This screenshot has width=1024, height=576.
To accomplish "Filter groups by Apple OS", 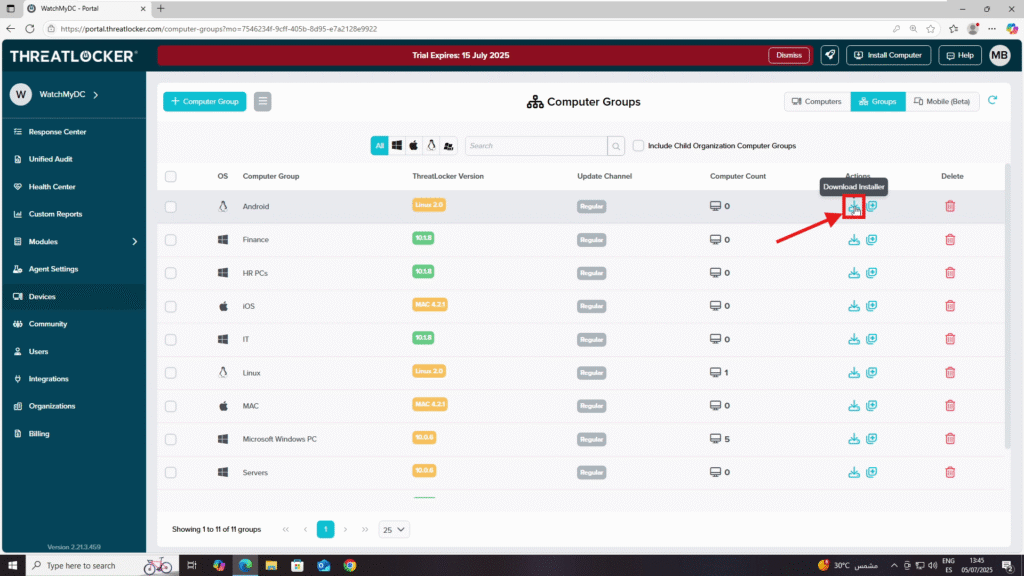I will coord(413,146).
